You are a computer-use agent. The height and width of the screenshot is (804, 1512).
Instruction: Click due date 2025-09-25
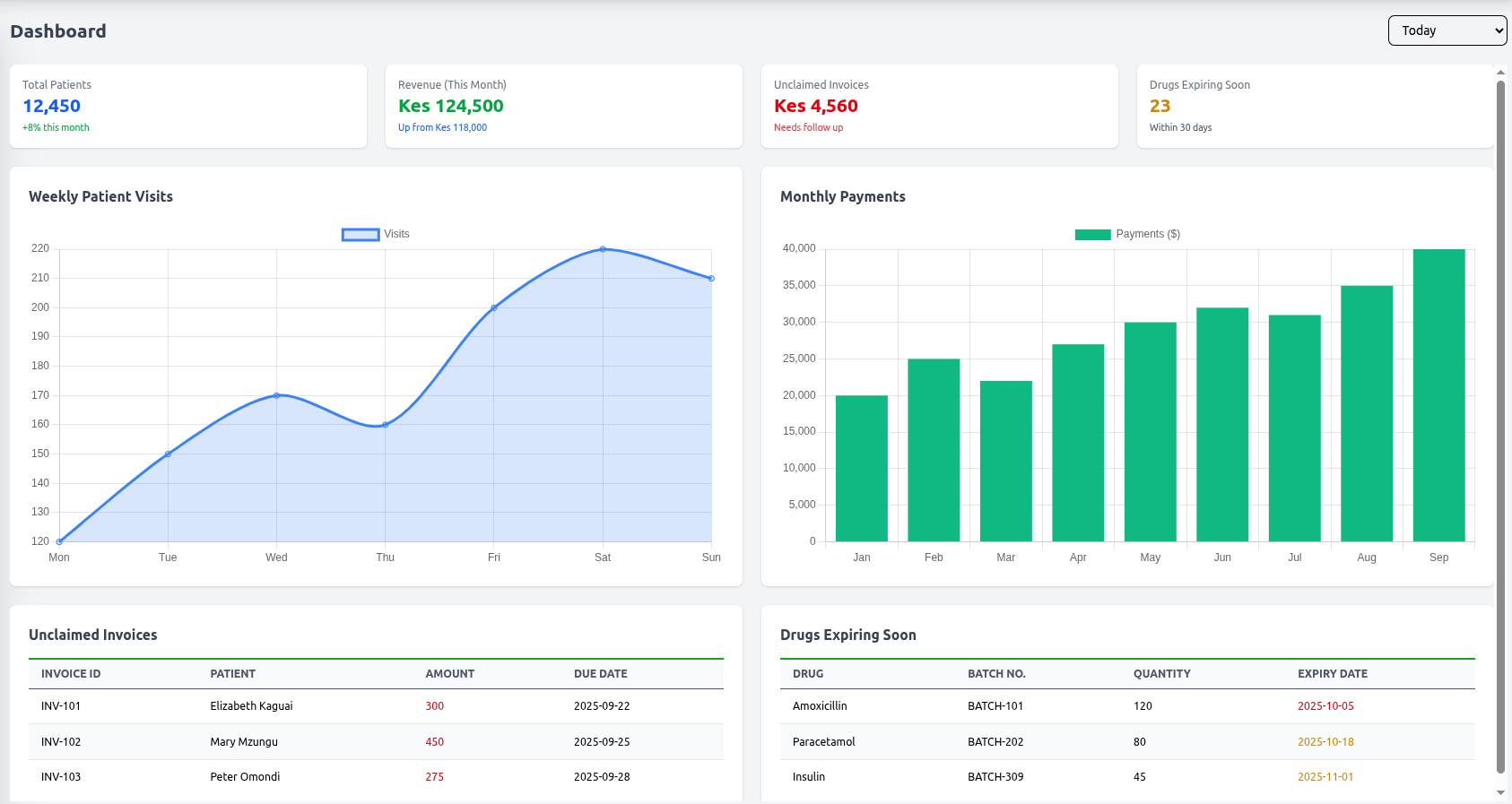602,742
